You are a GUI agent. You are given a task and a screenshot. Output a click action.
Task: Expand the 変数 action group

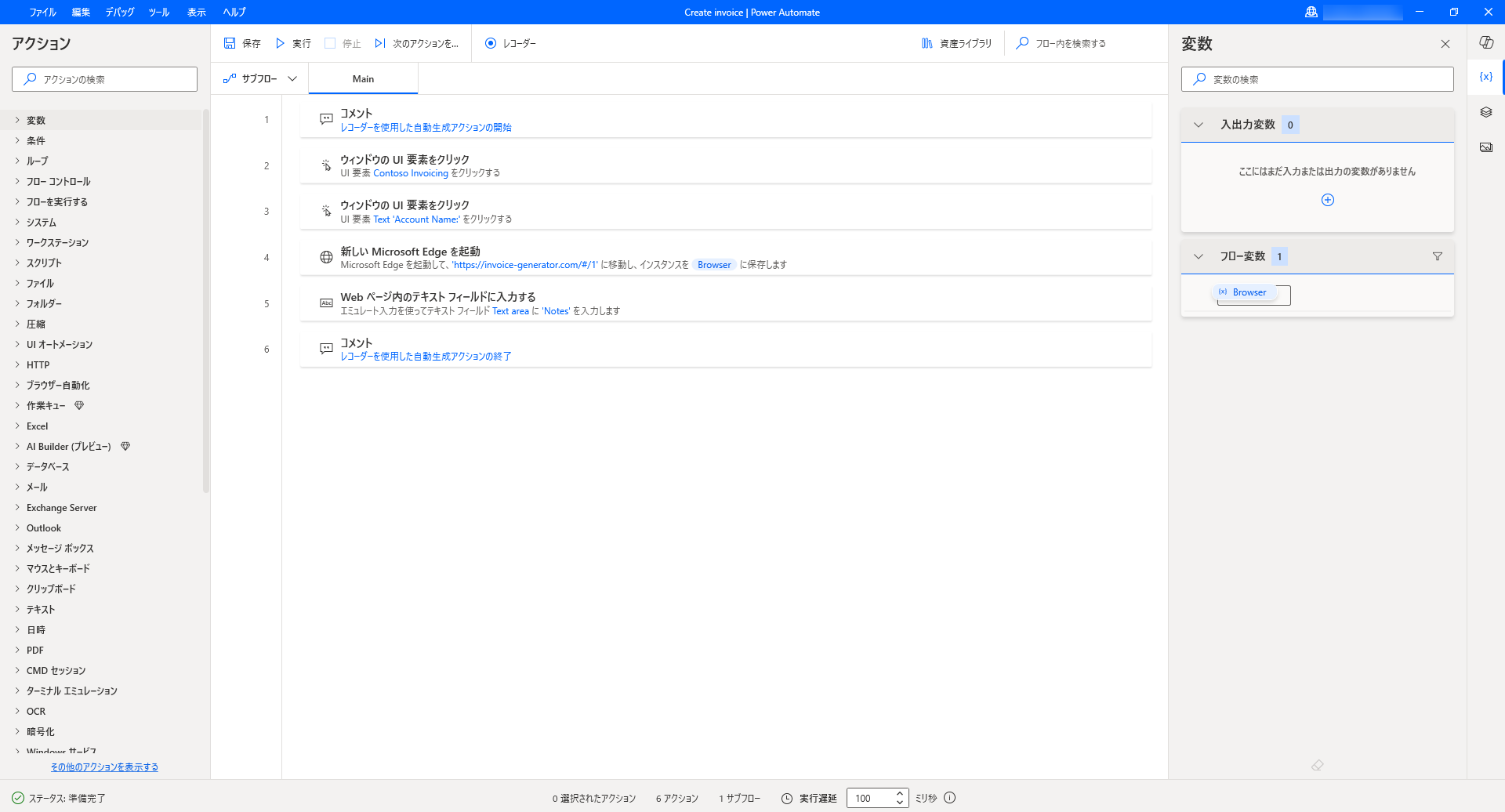[x=17, y=120]
